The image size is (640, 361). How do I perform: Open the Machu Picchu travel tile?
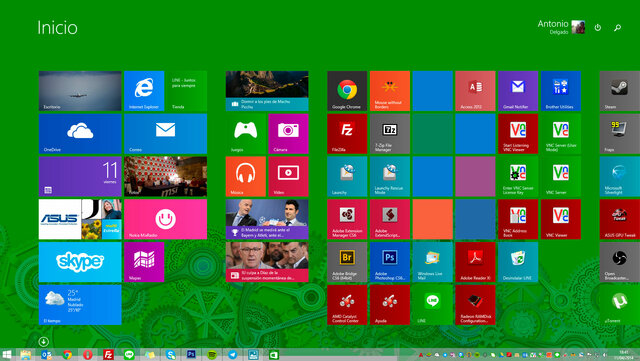267,91
